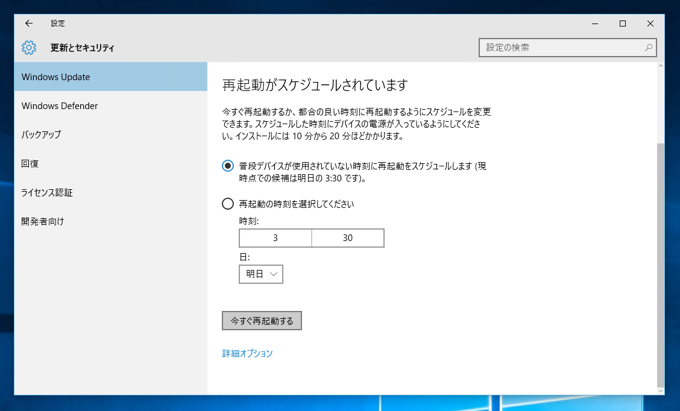Open the 開発者向け section

(111, 221)
